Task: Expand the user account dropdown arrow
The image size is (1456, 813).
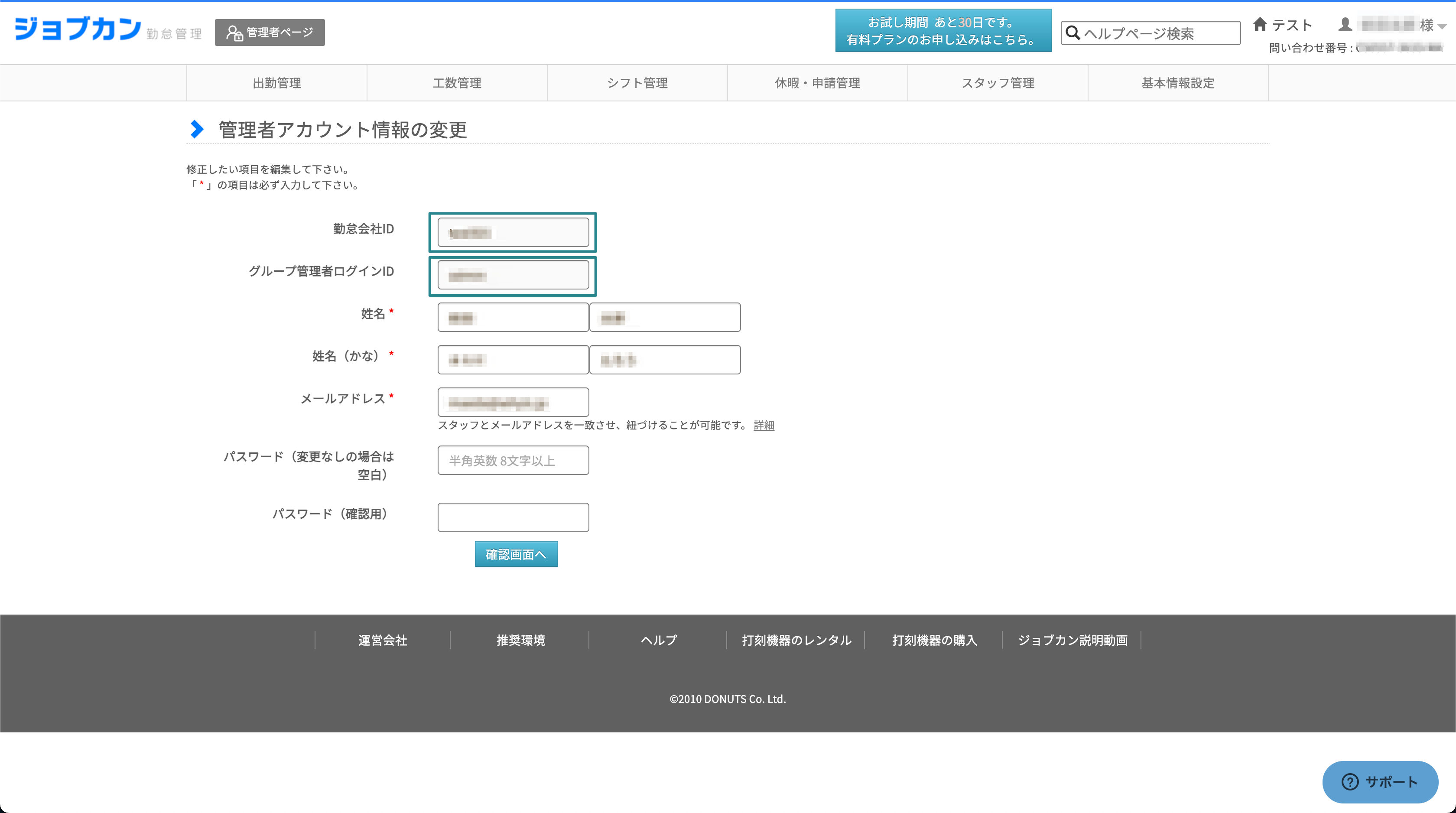Action: (1442, 26)
